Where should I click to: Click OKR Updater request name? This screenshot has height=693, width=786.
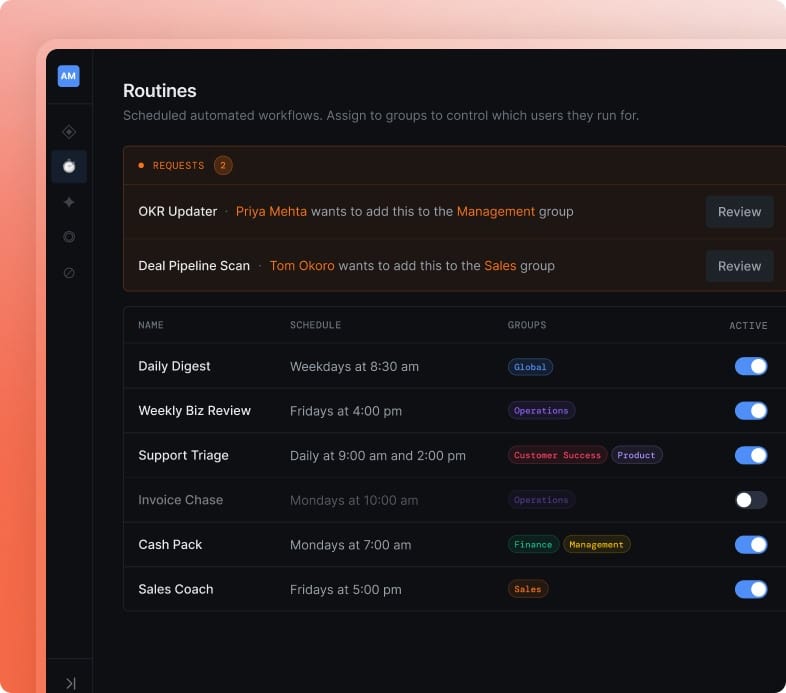[177, 212]
